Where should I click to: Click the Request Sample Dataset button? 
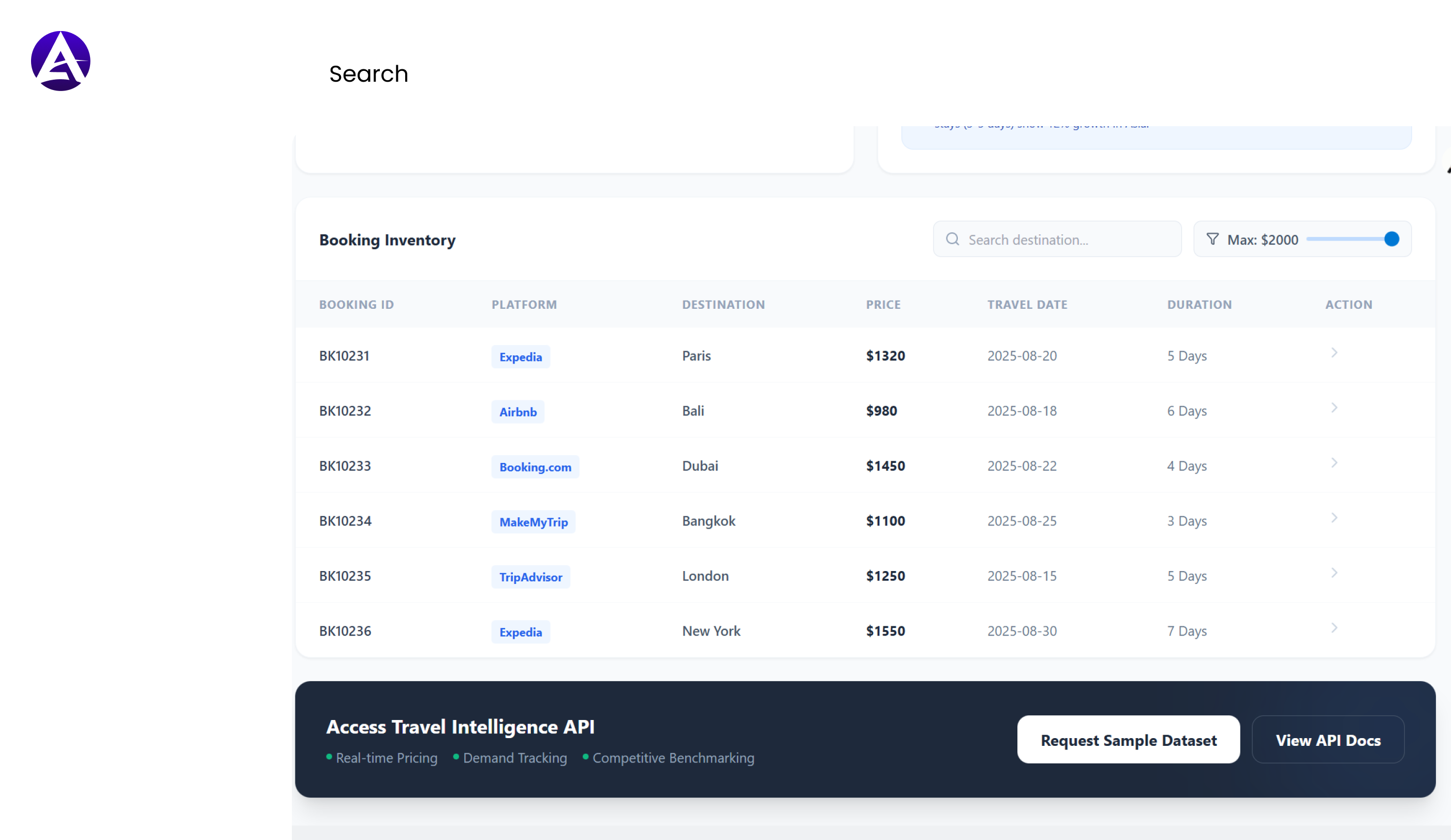[1128, 740]
